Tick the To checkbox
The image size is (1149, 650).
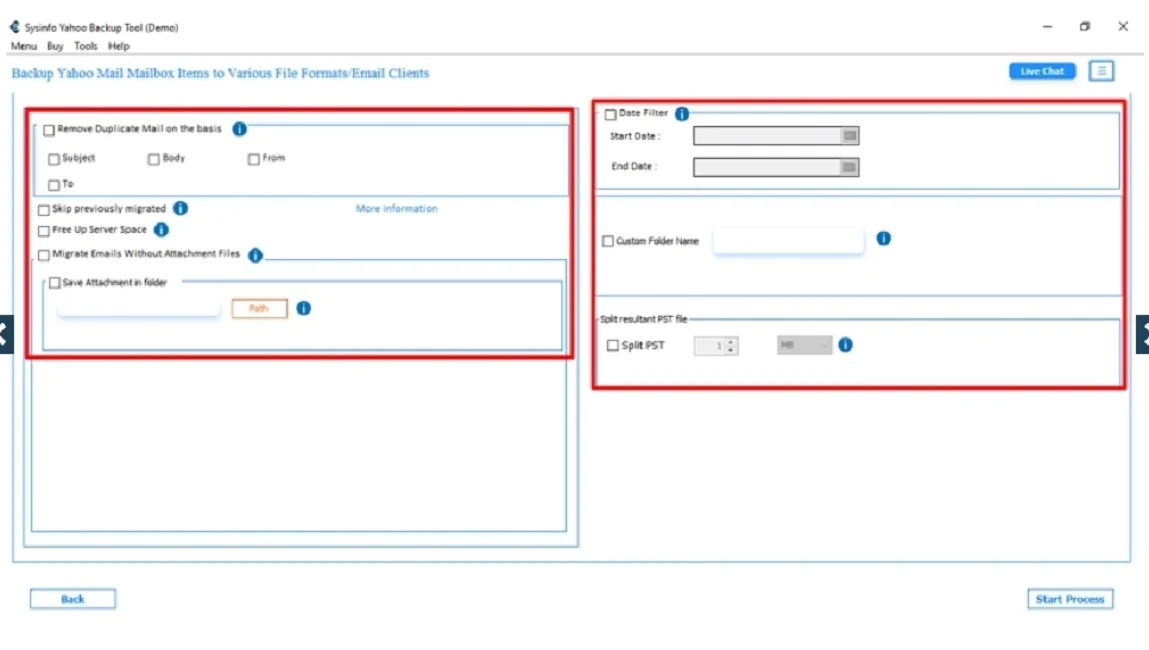(53, 185)
